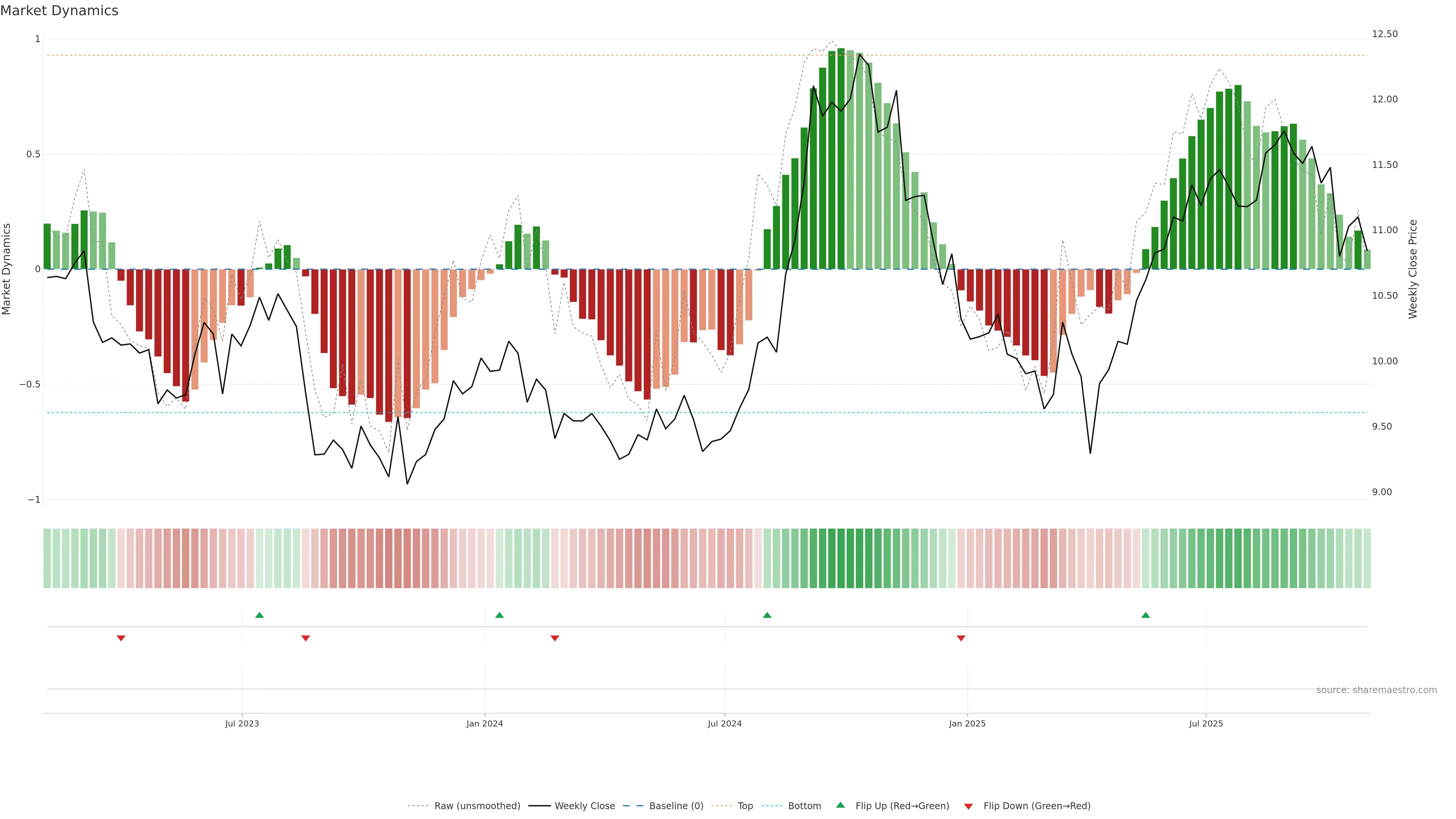Click the red flip-down marker after Jul 2023
Screen dimensions: 1456x819
(306, 638)
